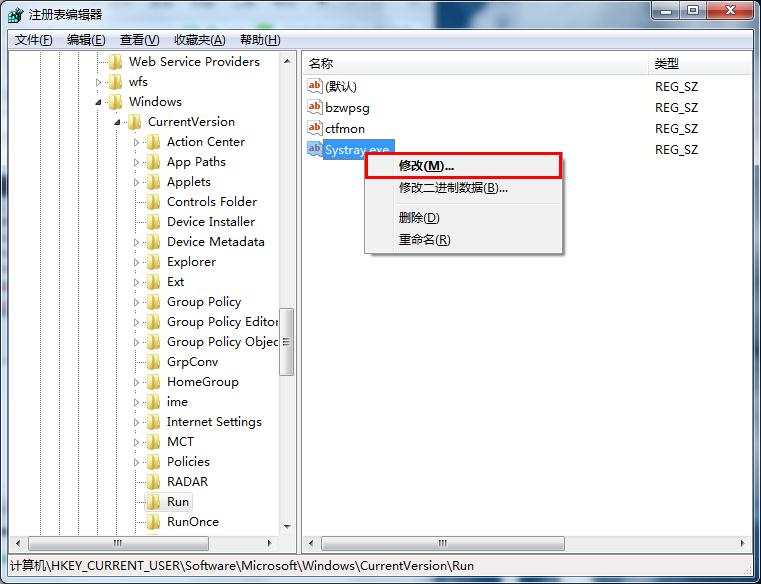Click the CurrentVersion folder icon
This screenshot has width=761, height=584.
coord(134,122)
